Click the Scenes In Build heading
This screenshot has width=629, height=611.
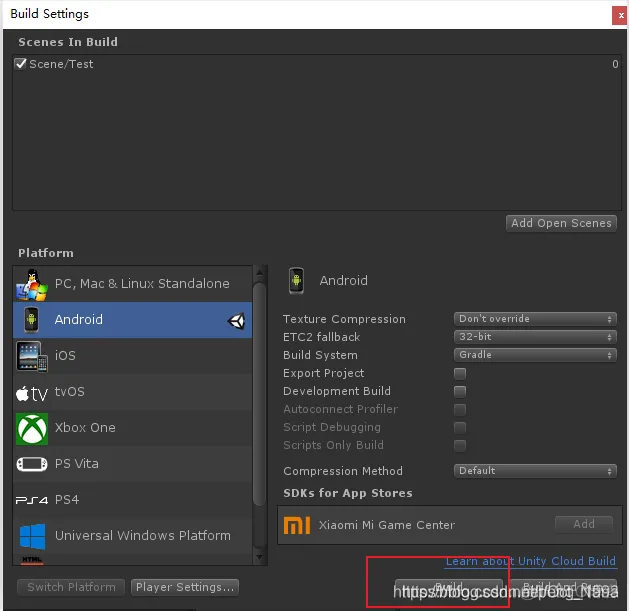tap(68, 42)
